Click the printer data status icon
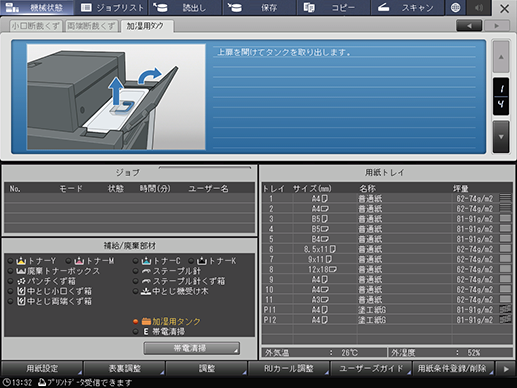This screenshot has width=517, height=388. (42, 382)
